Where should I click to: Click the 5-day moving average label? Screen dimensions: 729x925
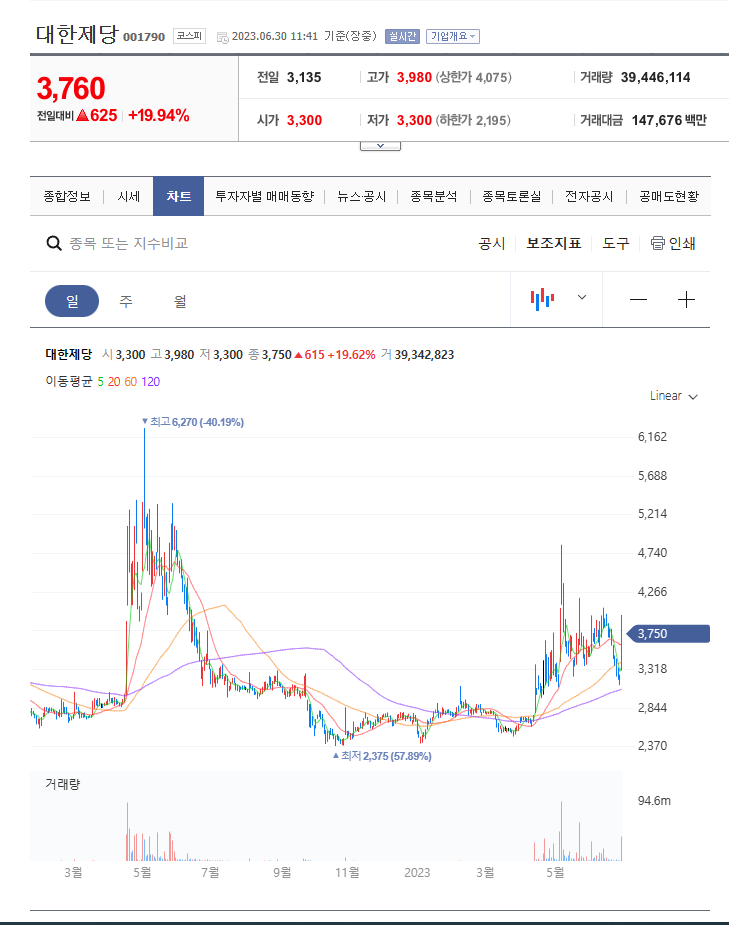(100, 382)
